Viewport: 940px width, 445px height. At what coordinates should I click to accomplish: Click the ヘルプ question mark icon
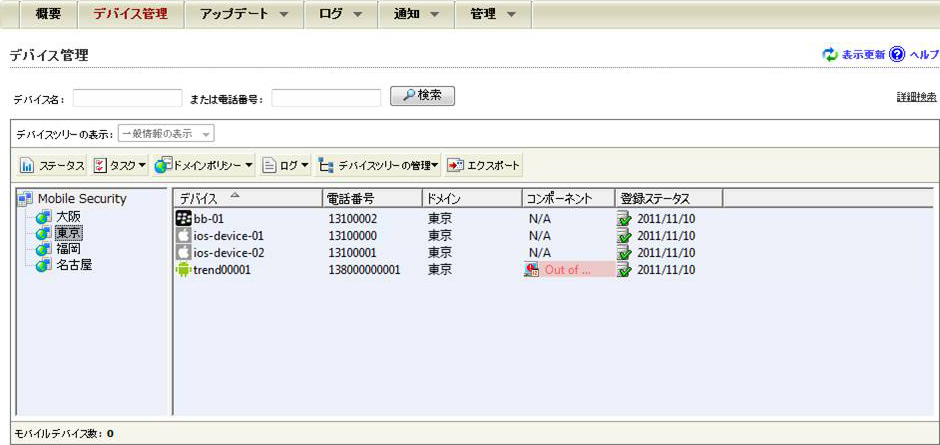tap(897, 55)
